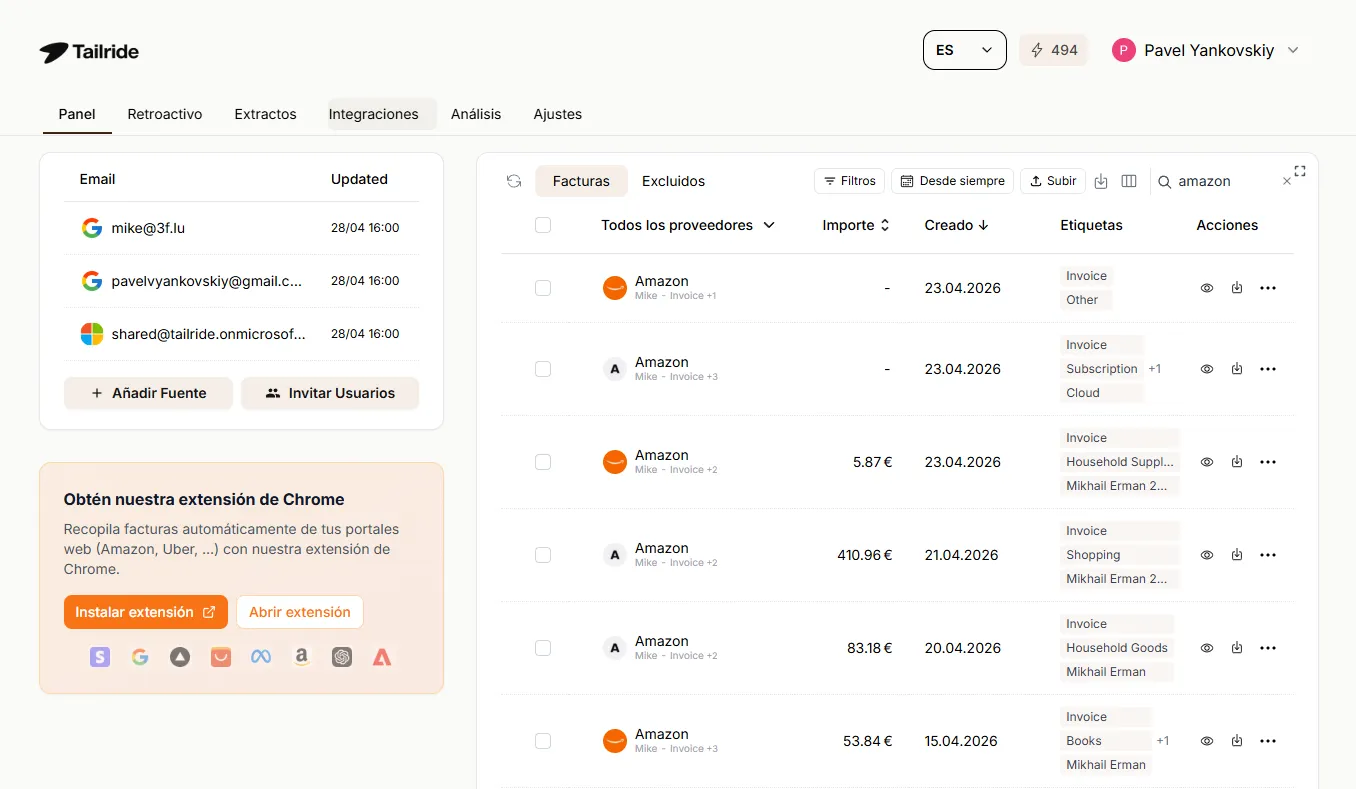Click the 494 credits badge

pos(1053,50)
